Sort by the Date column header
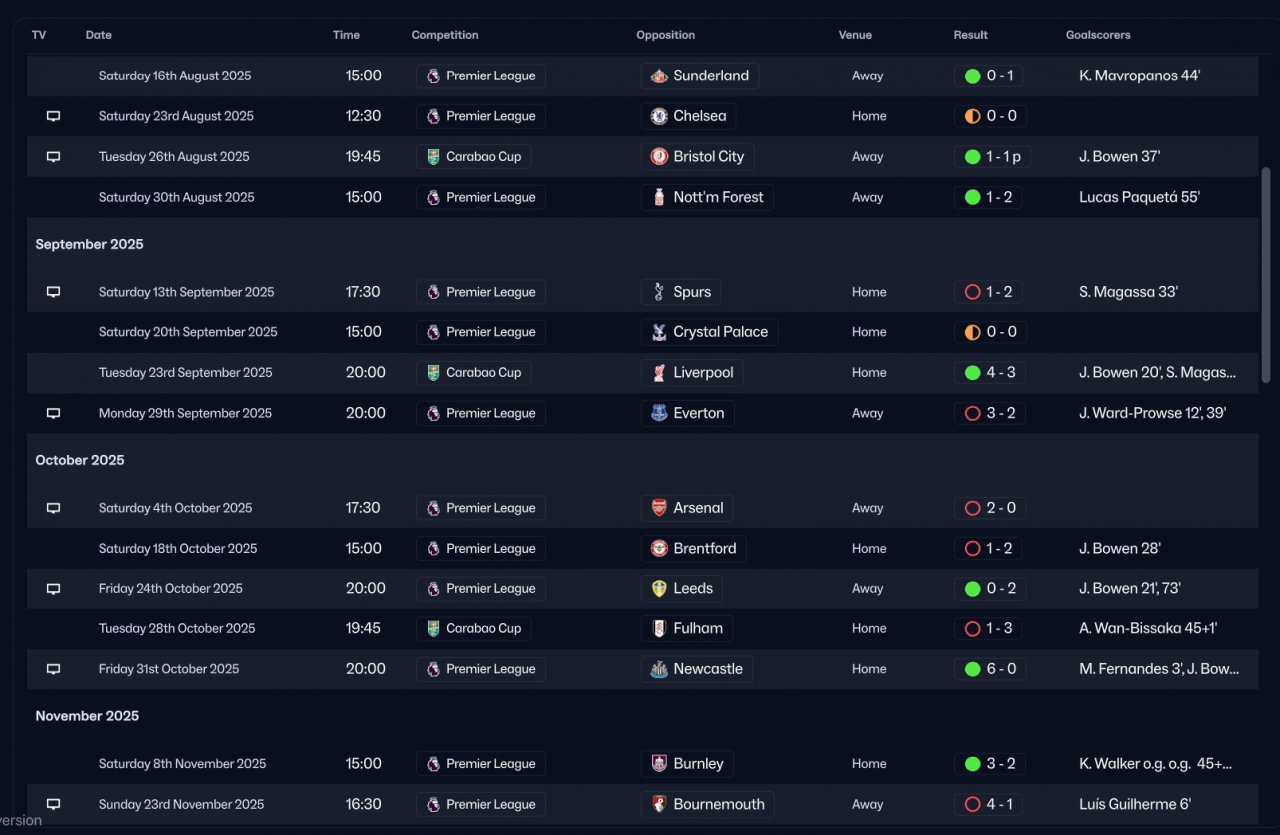1280x835 pixels. (99, 35)
